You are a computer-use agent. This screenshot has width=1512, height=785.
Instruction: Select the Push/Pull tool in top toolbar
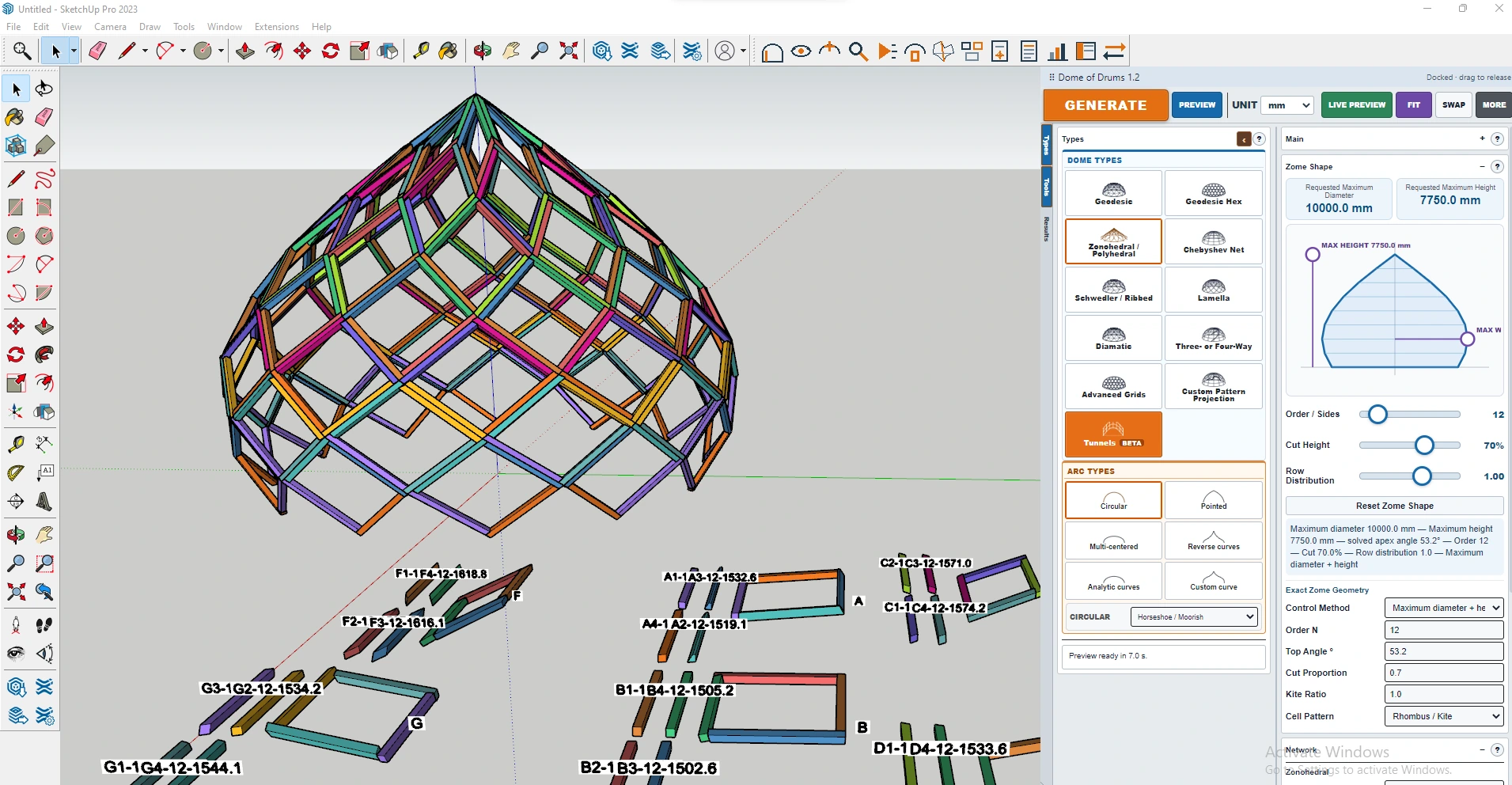[x=245, y=51]
